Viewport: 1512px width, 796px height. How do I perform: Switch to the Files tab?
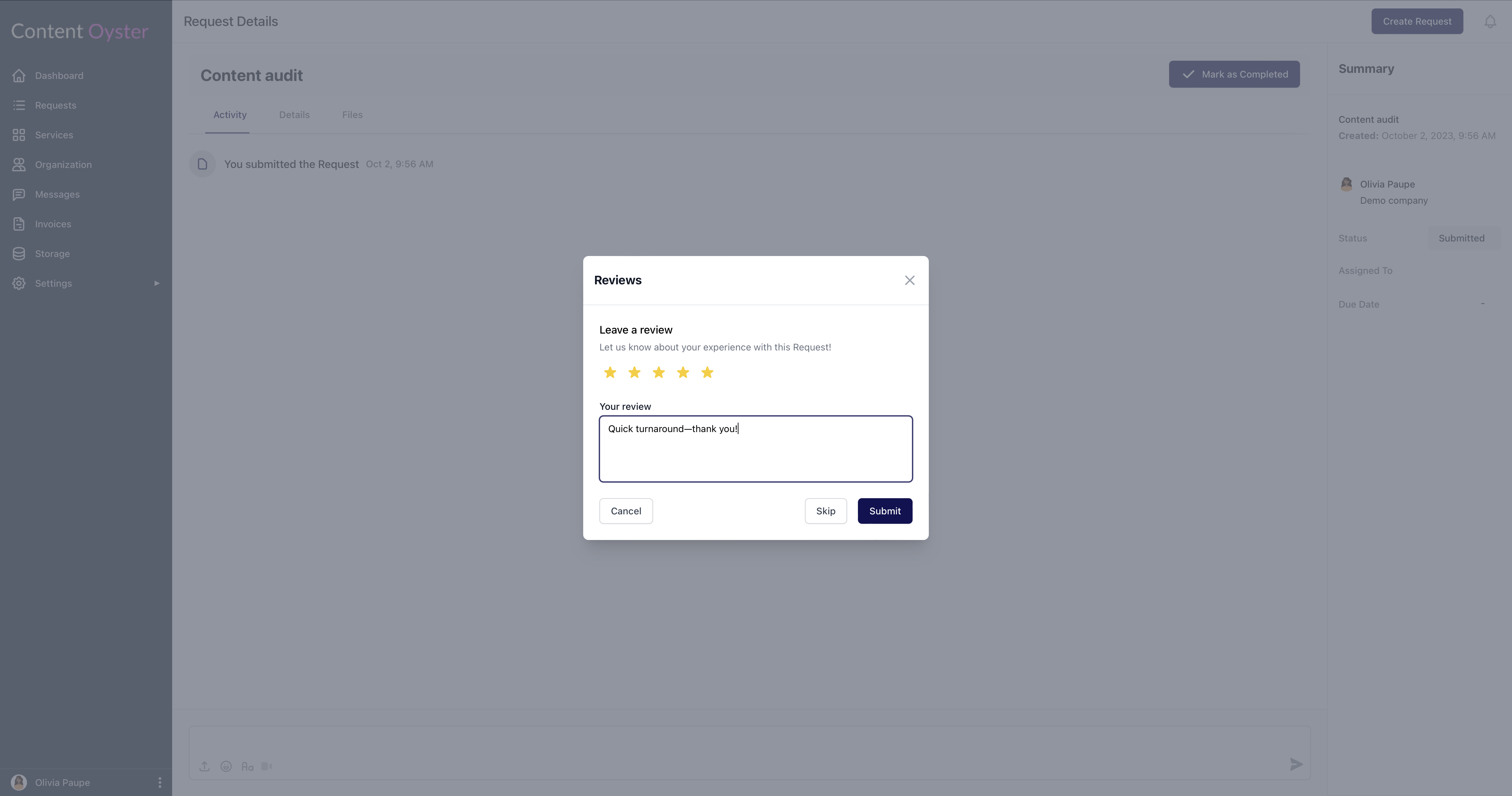point(352,115)
